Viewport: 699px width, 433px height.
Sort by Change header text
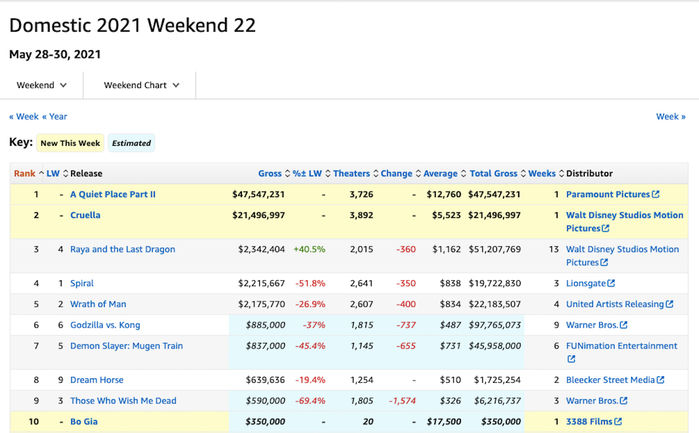tap(396, 173)
